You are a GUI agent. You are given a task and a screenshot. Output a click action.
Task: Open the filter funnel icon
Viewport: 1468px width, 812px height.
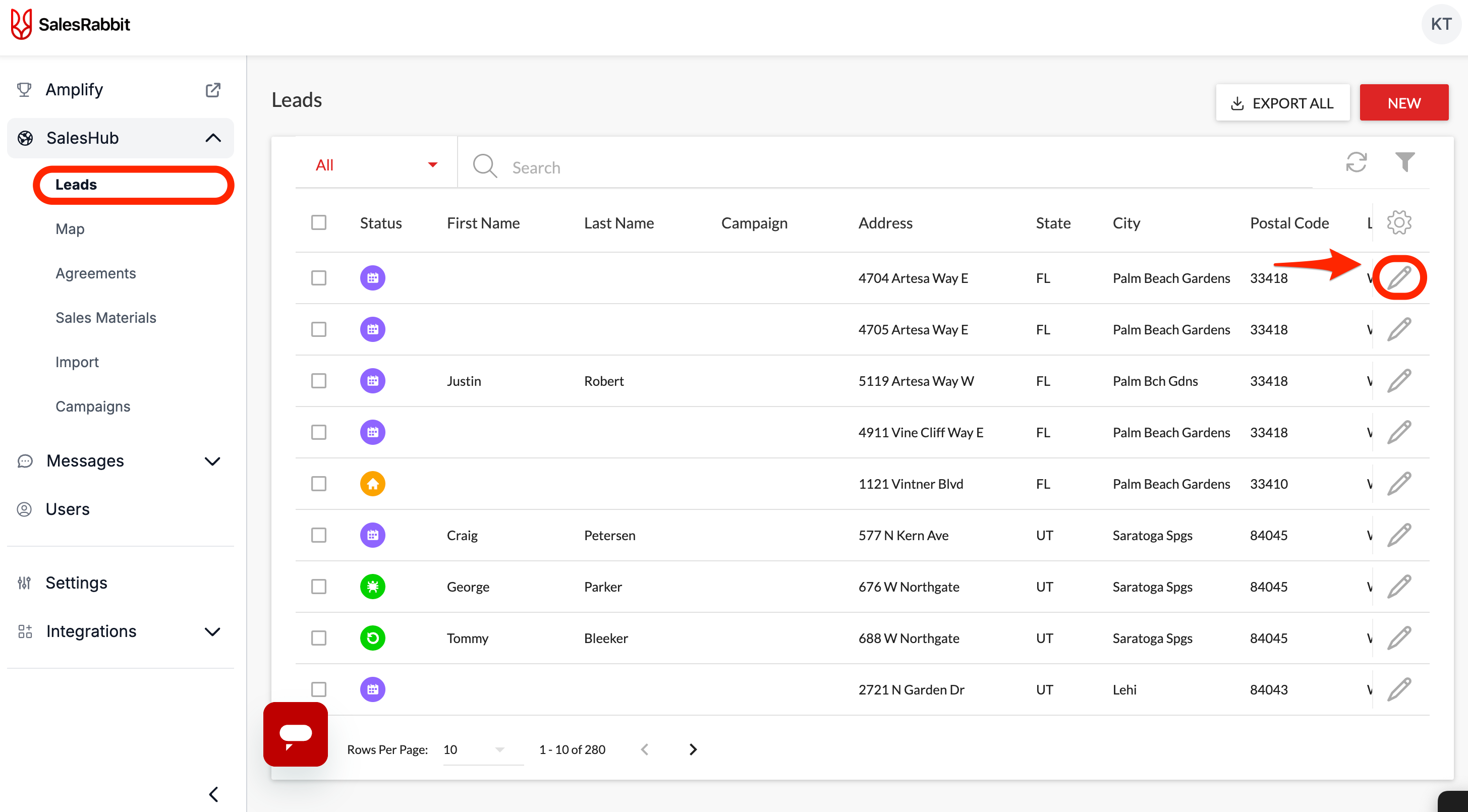point(1405,162)
